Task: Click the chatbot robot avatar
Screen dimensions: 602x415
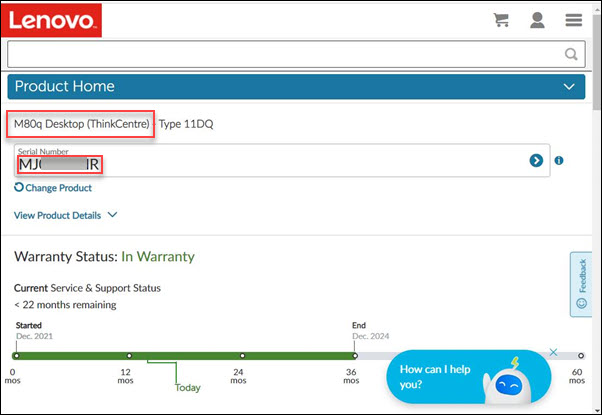Action: click(x=507, y=382)
